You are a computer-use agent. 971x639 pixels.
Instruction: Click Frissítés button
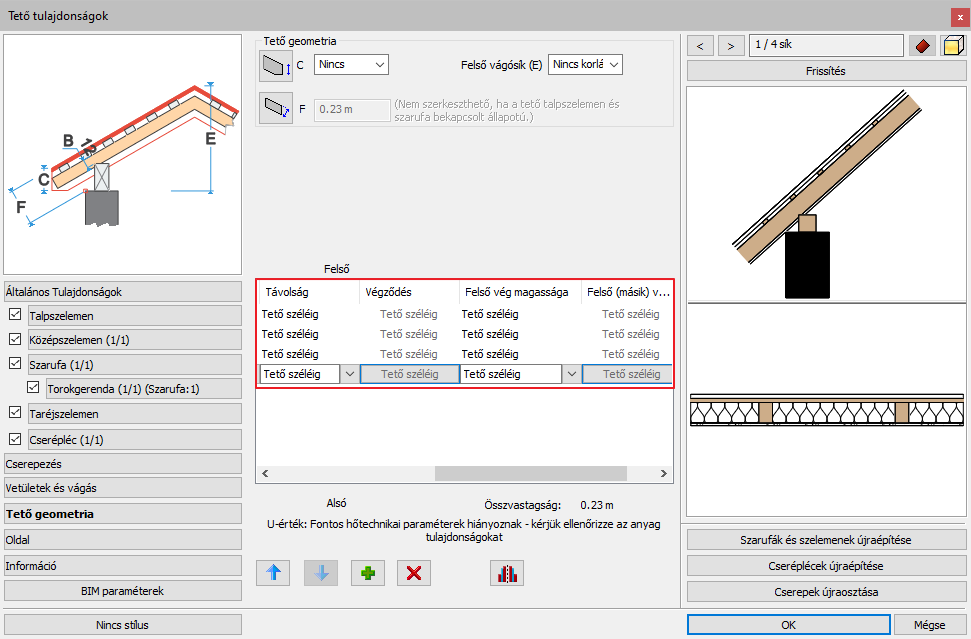pyautogui.click(x=825, y=71)
